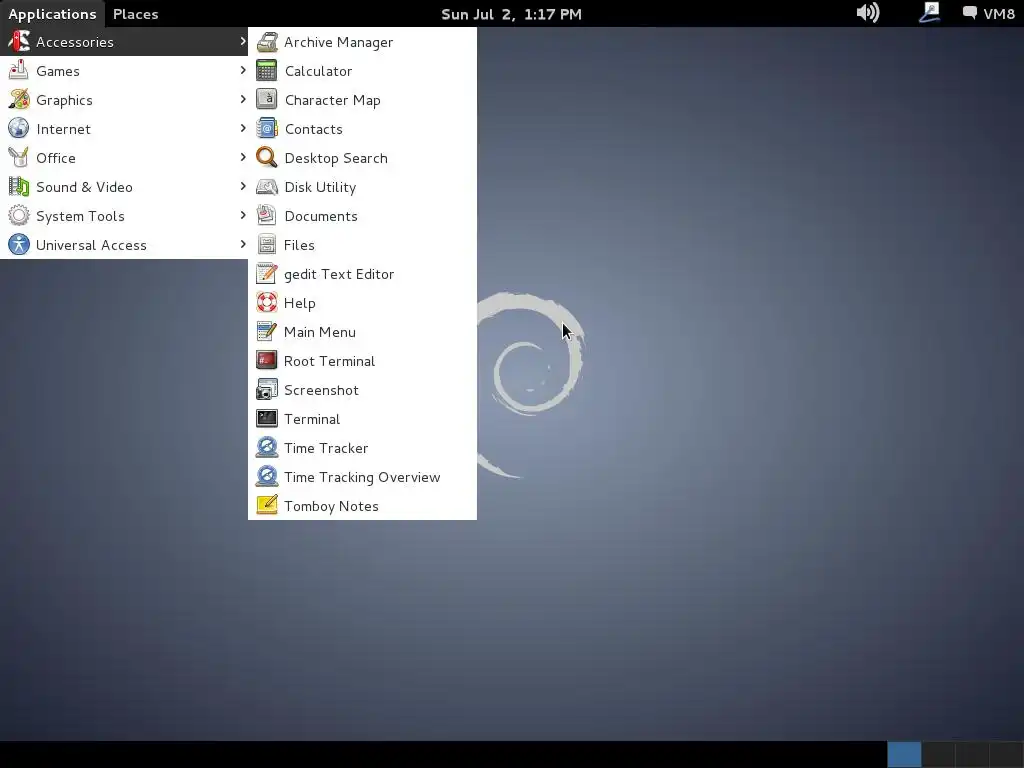
Task: Expand the Graphics submenu arrow
Action: click(x=243, y=99)
